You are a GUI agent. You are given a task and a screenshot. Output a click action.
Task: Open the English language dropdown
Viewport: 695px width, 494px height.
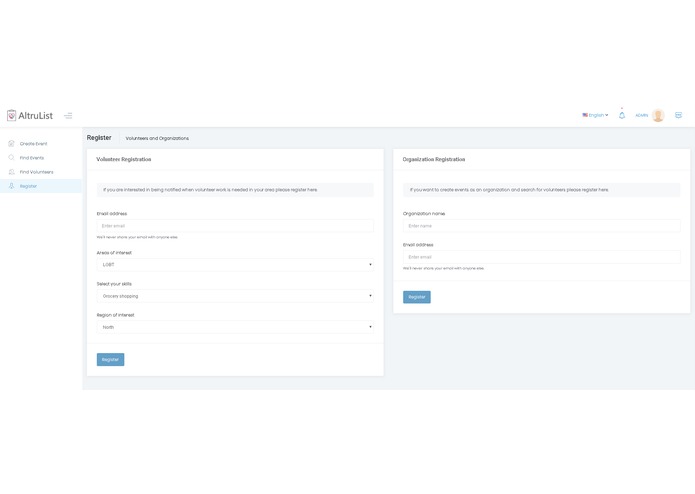tap(595, 115)
